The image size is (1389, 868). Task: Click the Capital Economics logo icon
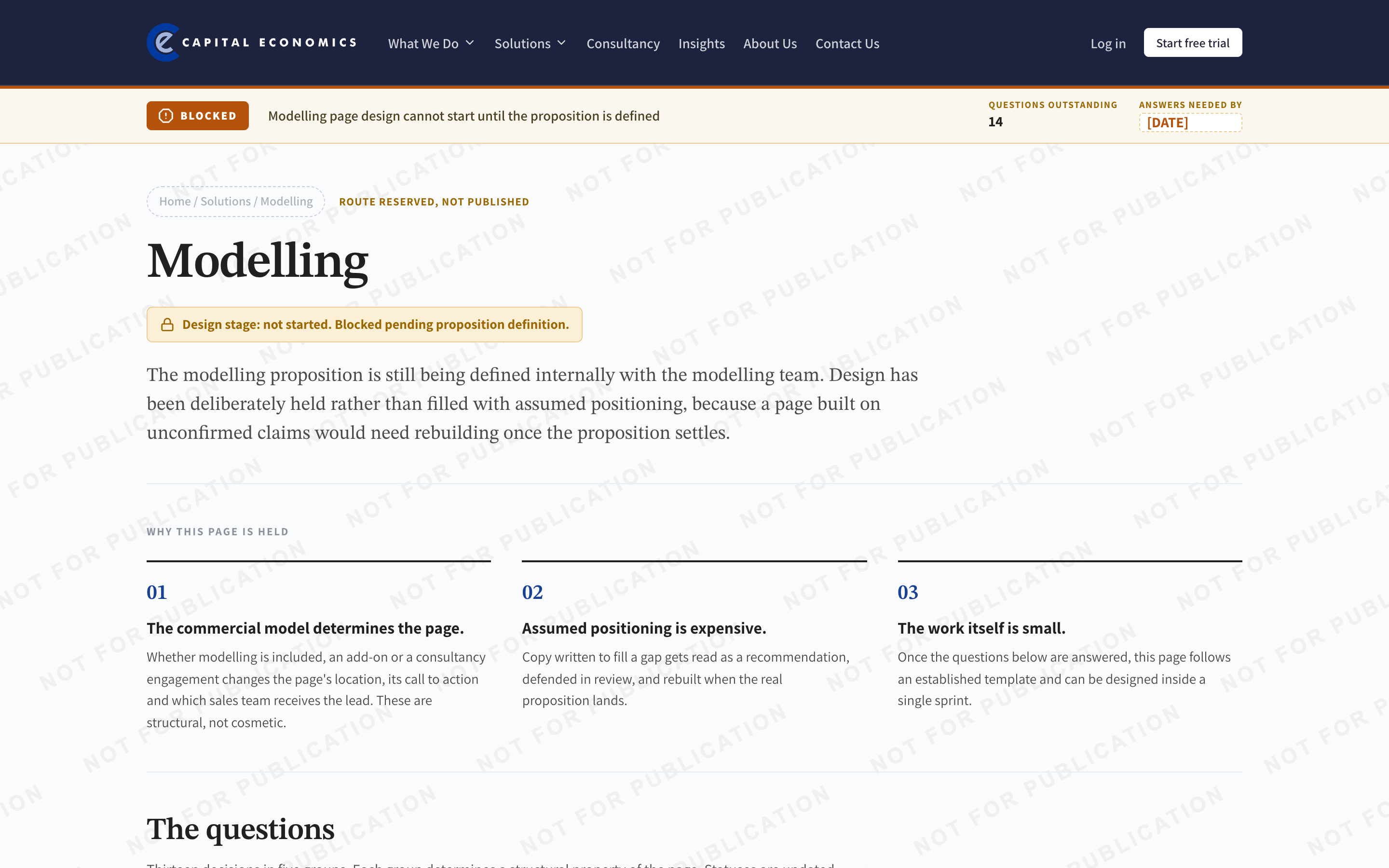pyautogui.click(x=163, y=42)
